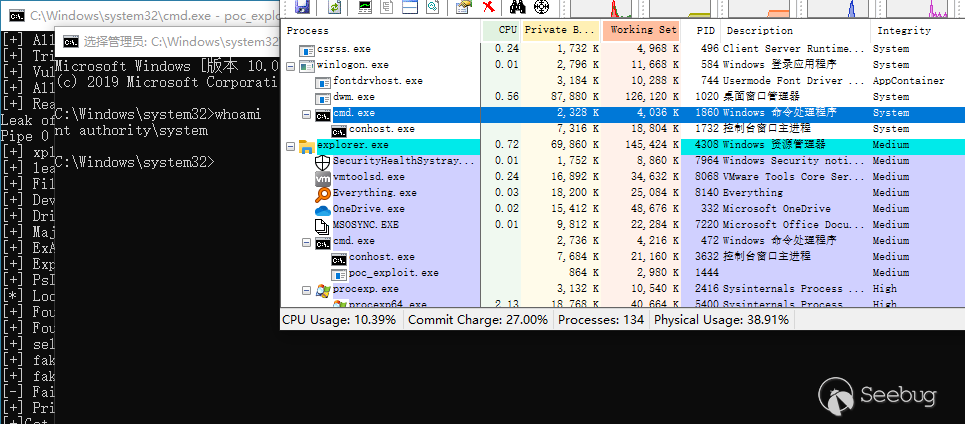Click the red X Kill Process icon
The width and height of the screenshot is (965, 424).
(489, 7)
